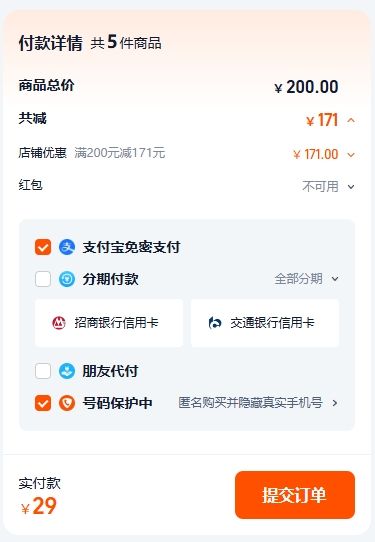The height and width of the screenshot is (542, 375).
Task: Check the 分期付款 checkbox
Action: tap(43, 279)
